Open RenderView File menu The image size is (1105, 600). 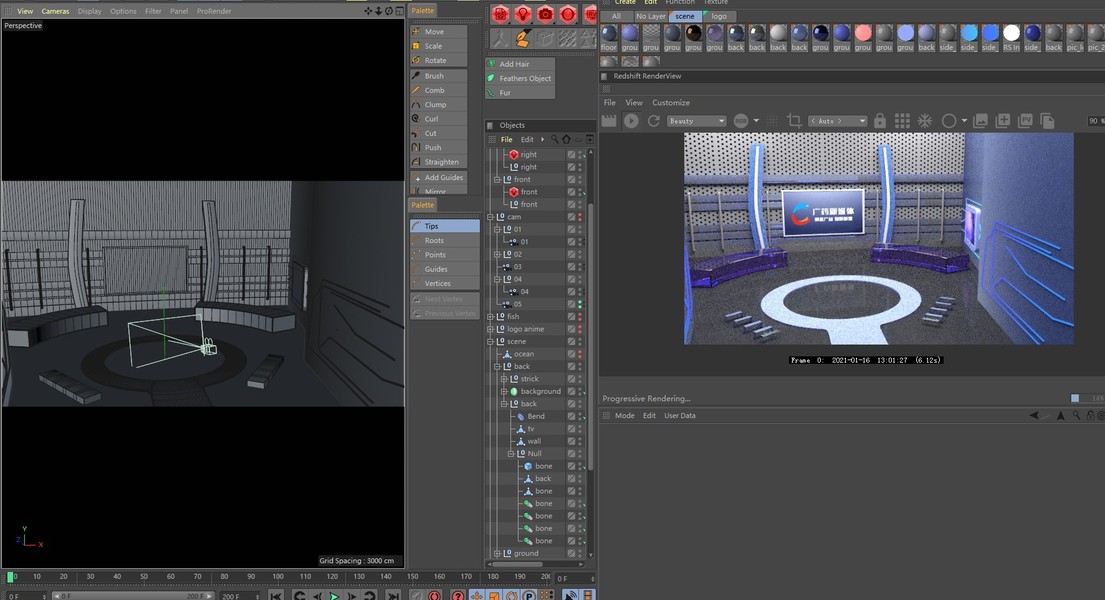pos(610,103)
